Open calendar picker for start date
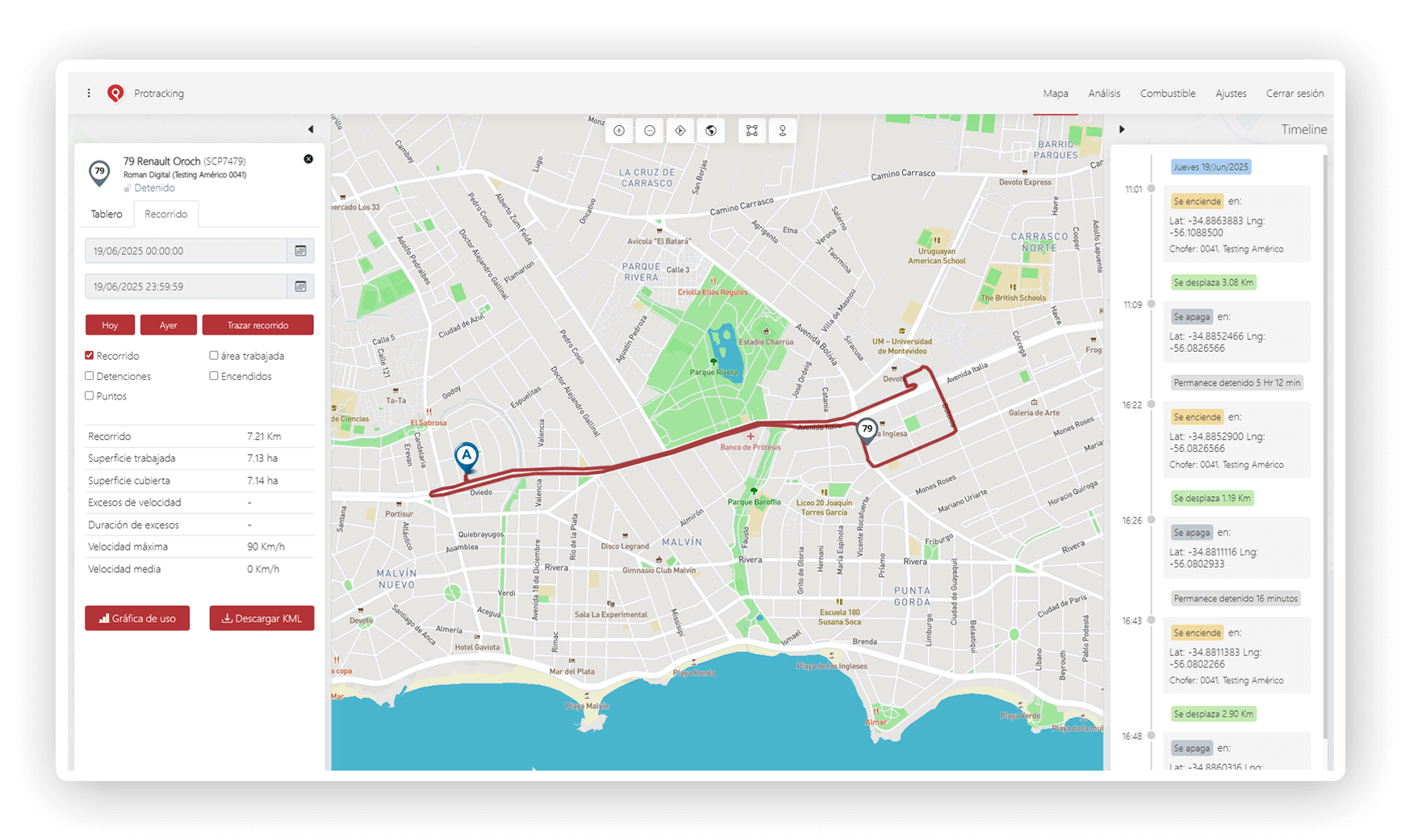This screenshot has width=1401, height=840. [x=300, y=251]
